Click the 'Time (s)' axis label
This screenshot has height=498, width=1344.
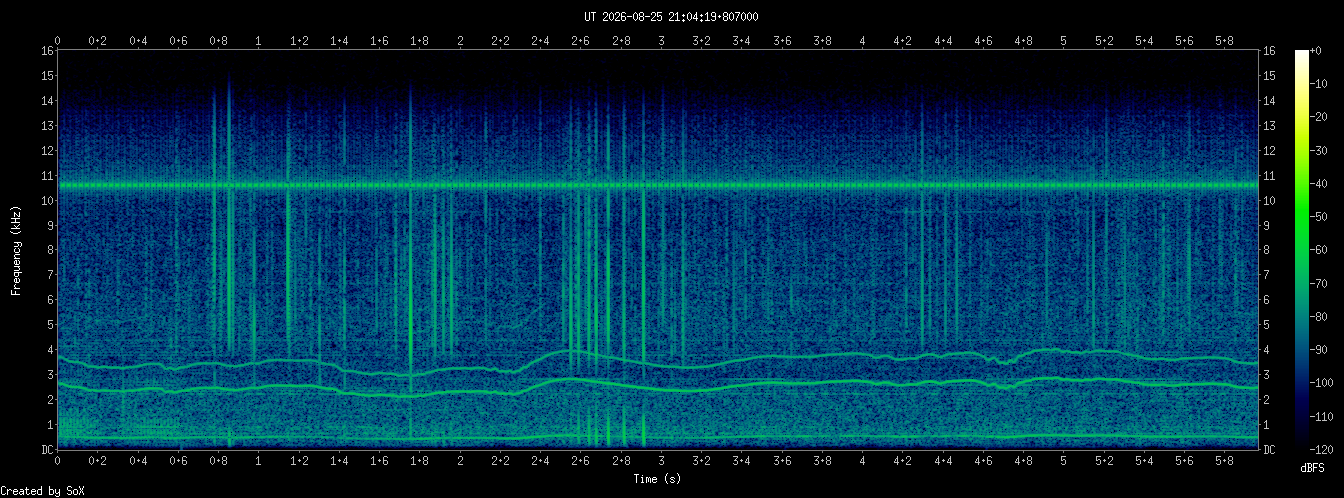(658, 479)
